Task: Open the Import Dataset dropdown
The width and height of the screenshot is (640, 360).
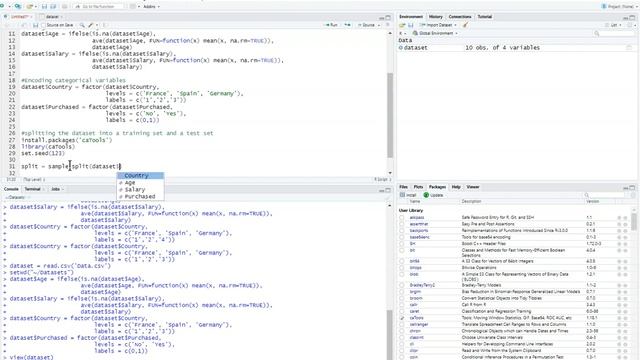Action: 438,25
